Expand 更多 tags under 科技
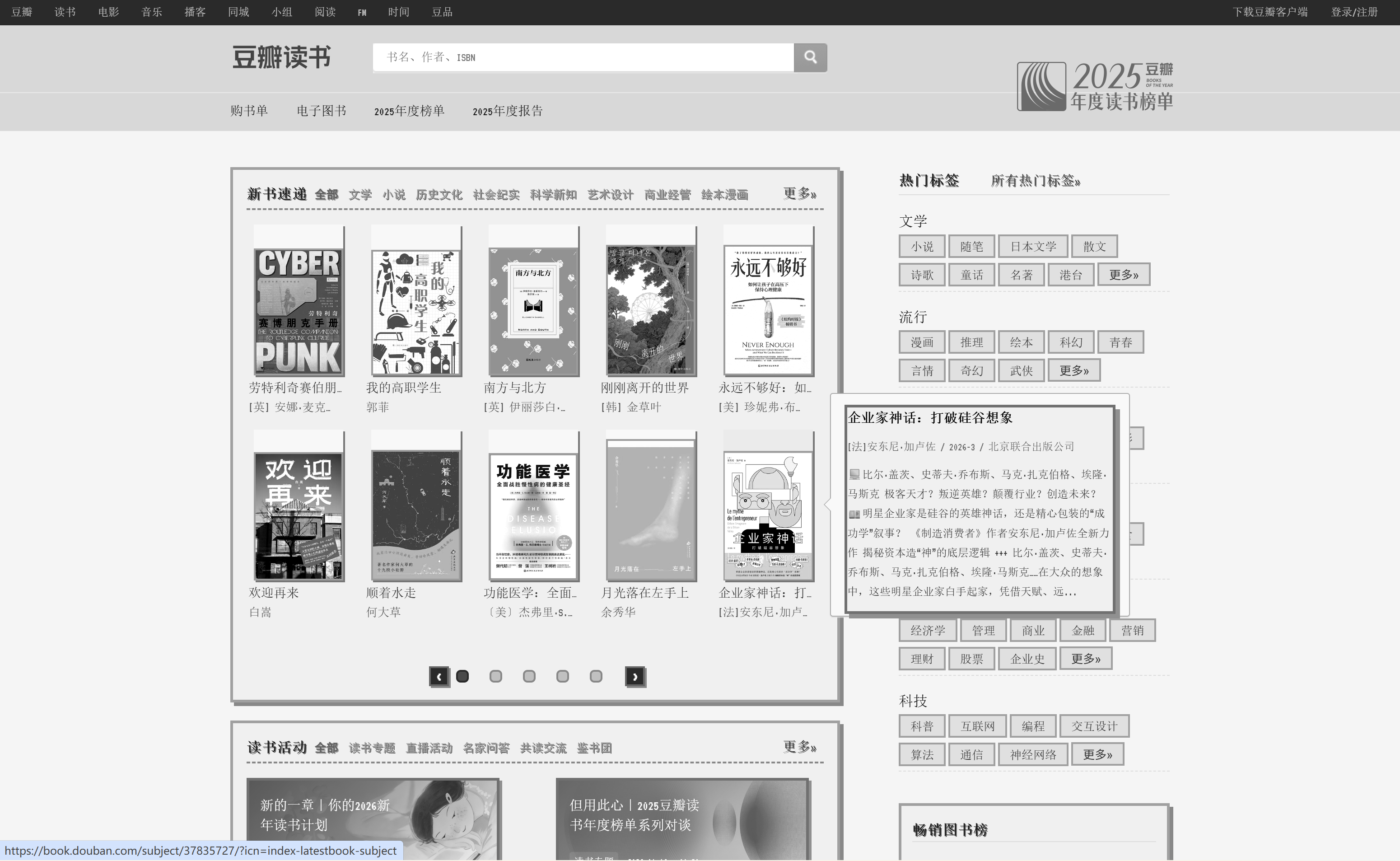 point(1097,753)
